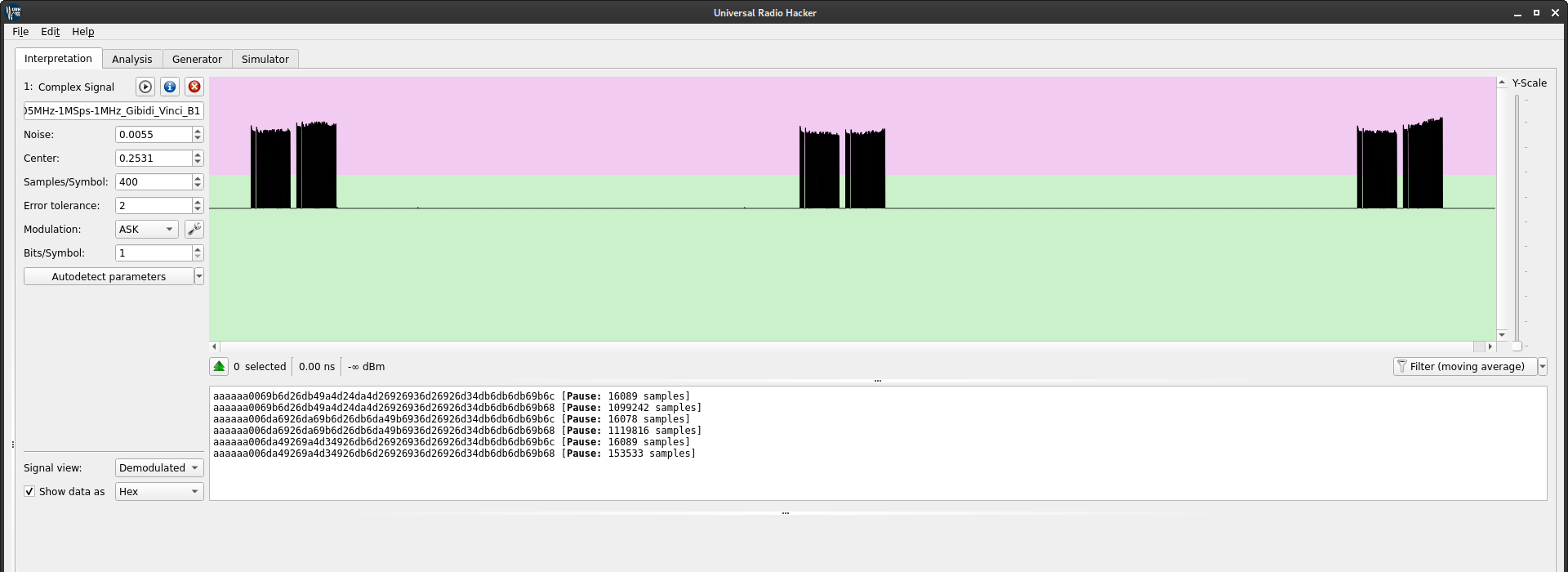Increase the Samples/Symbol value
Viewport: 1568px width, 572px height.
[x=198, y=178]
